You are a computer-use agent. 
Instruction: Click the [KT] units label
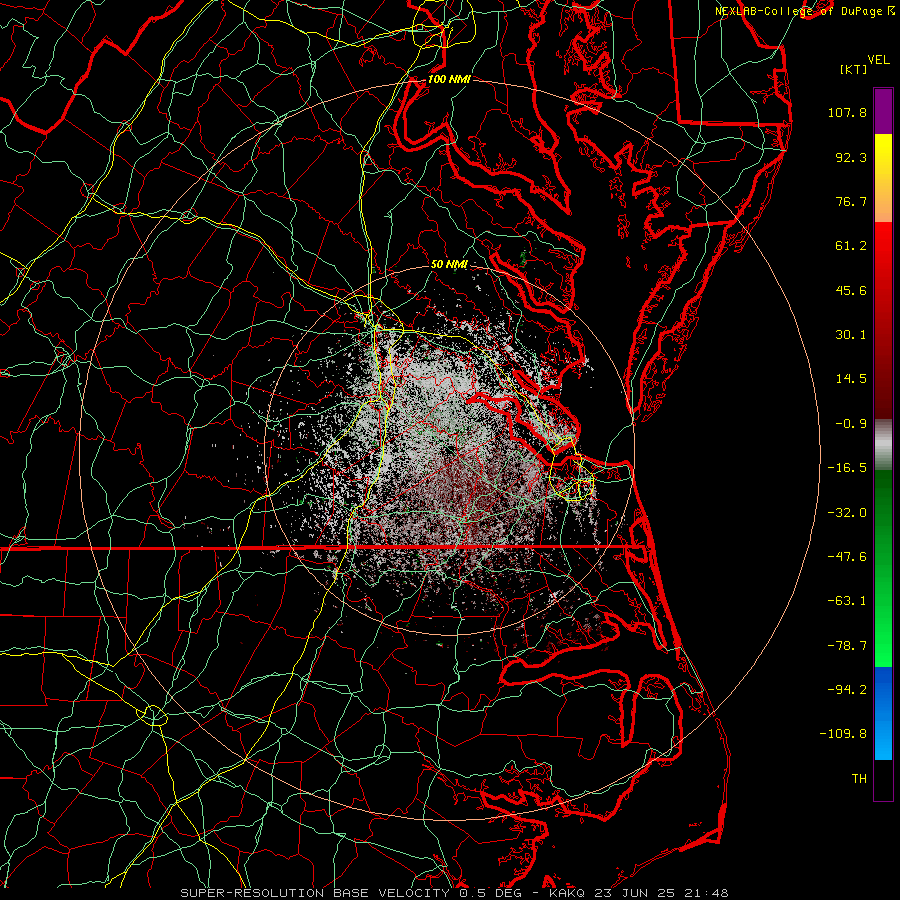tap(853, 69)
